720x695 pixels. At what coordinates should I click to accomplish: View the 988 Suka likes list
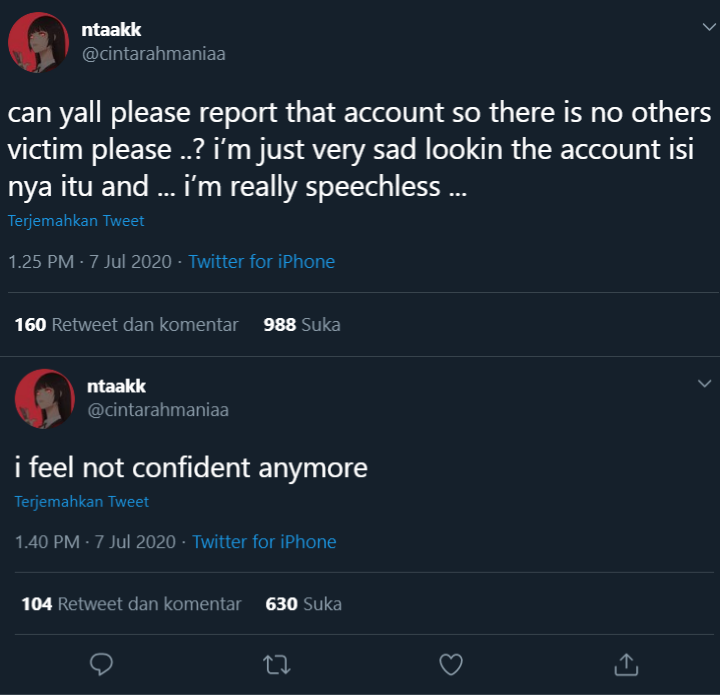click(301, 325)
